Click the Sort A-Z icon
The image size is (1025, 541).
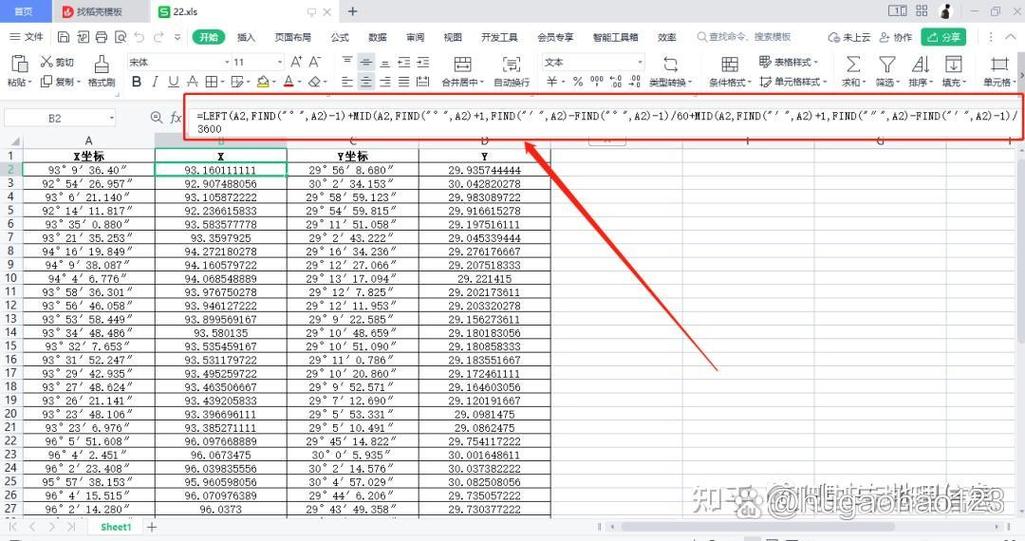click(x=920, y=64)
